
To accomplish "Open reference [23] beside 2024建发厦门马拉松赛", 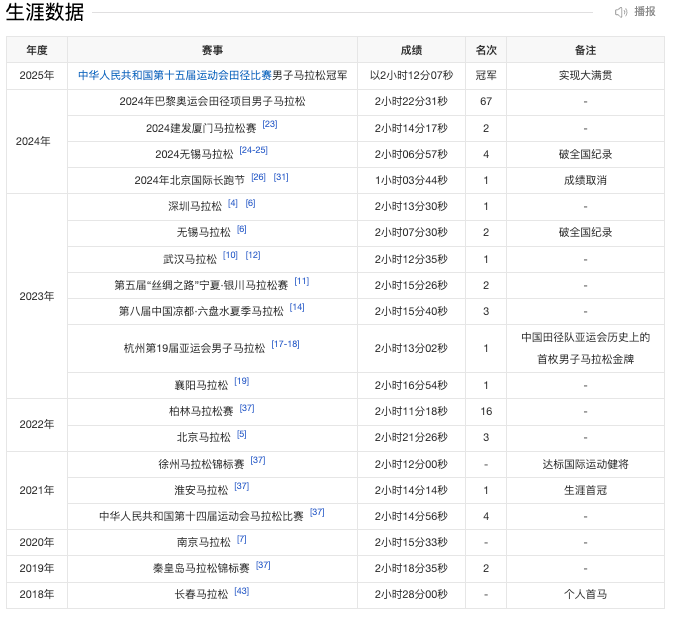I will [x=269, y=124].
